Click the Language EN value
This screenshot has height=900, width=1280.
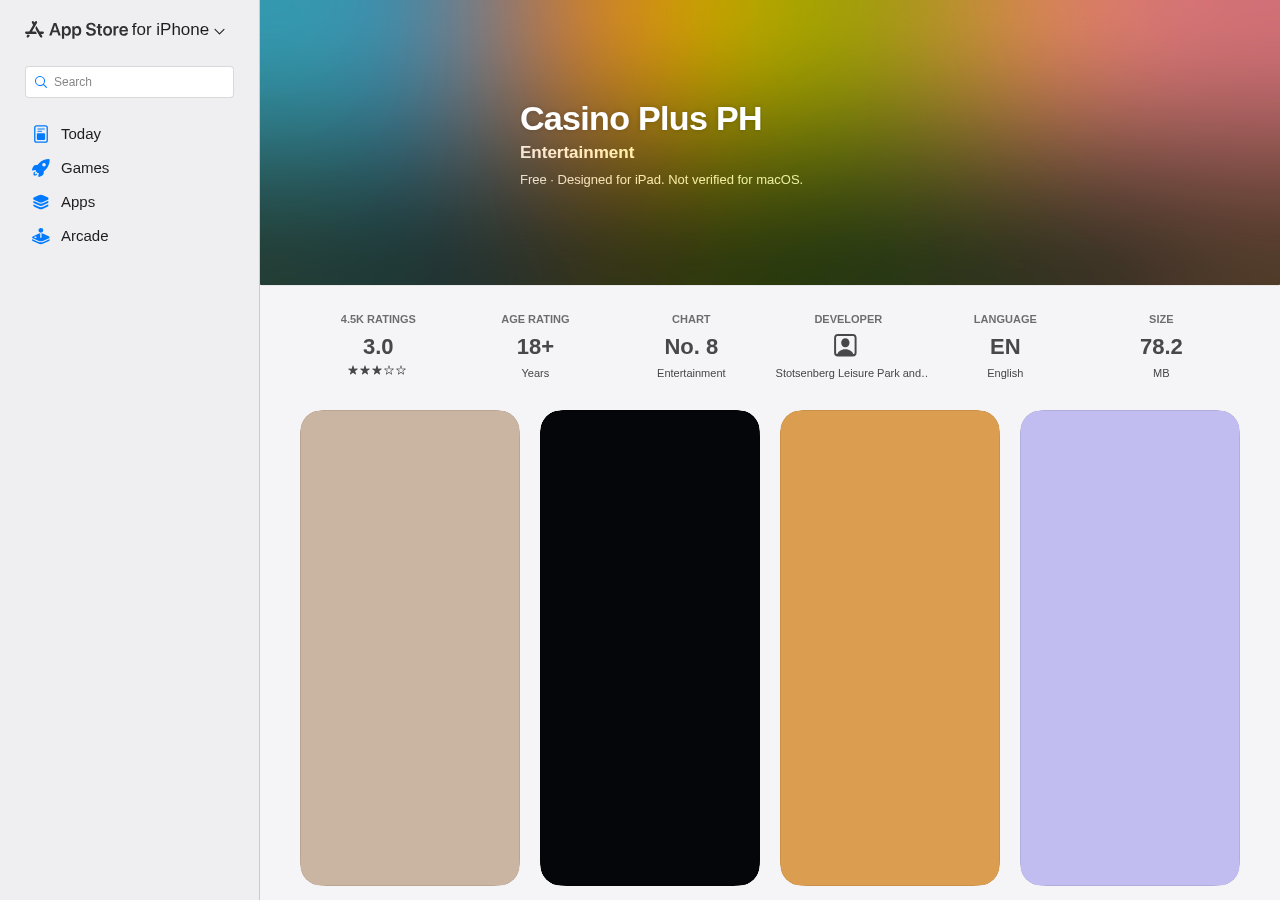point(1005,347)
